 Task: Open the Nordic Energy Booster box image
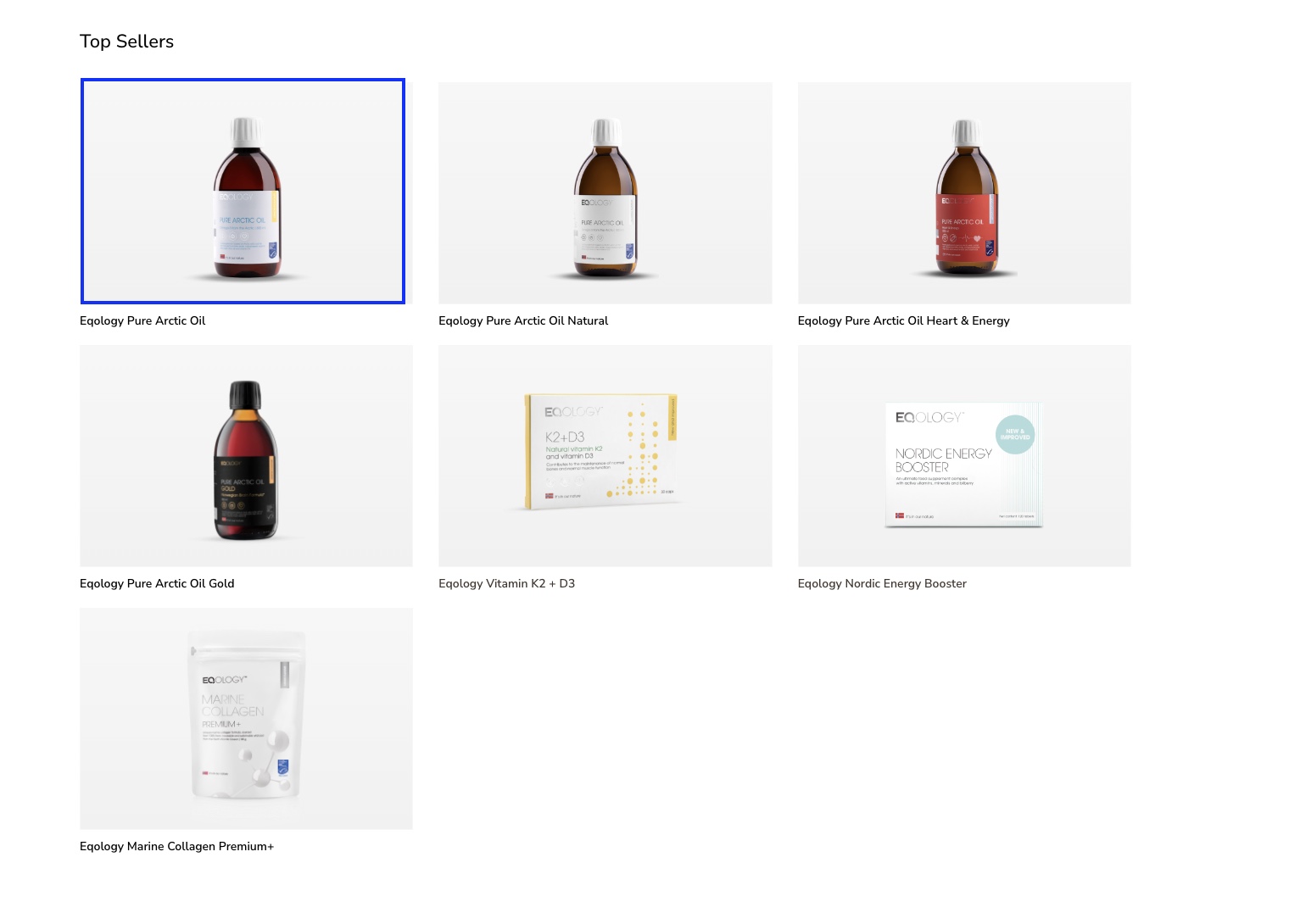(x=964, y=456)
